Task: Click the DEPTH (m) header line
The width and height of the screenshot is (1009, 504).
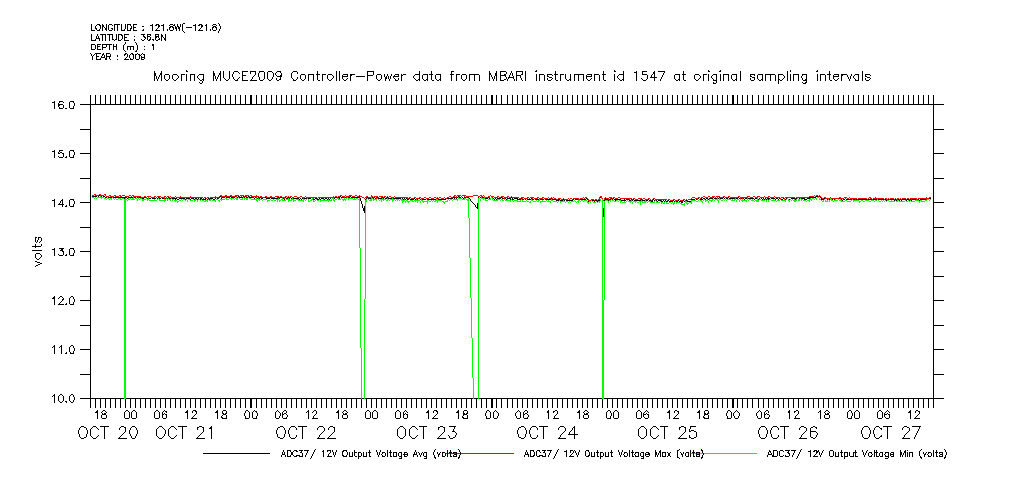Action: click(123, 47)
